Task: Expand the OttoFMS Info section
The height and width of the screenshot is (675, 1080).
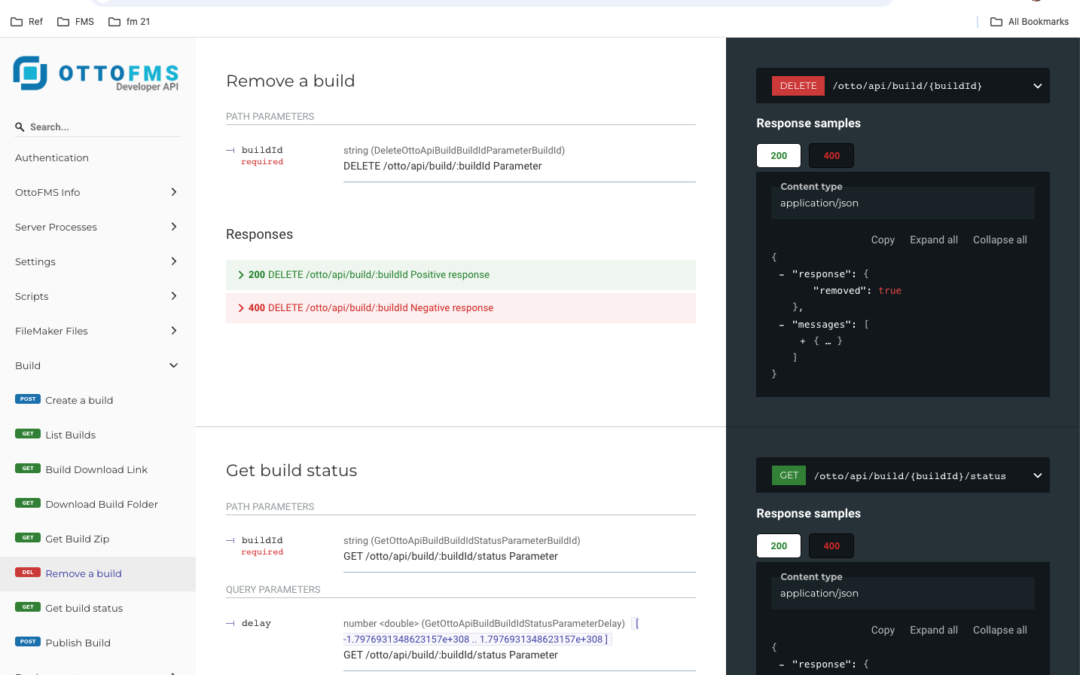Action: pyautogui.click(x=174, y=192)
